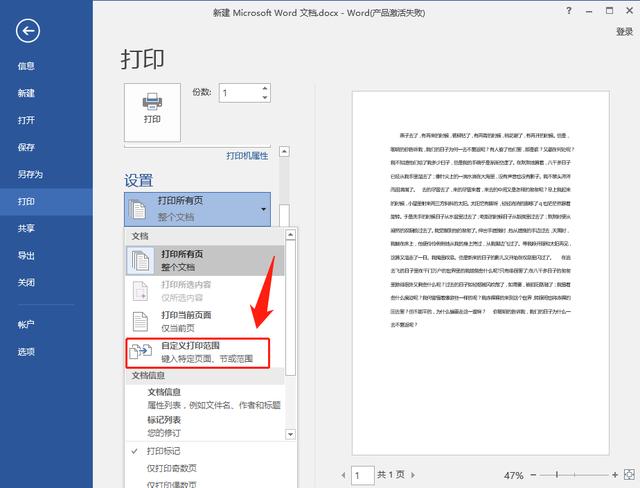Select 打印所有页 option in the list

(x=204, y=260)
